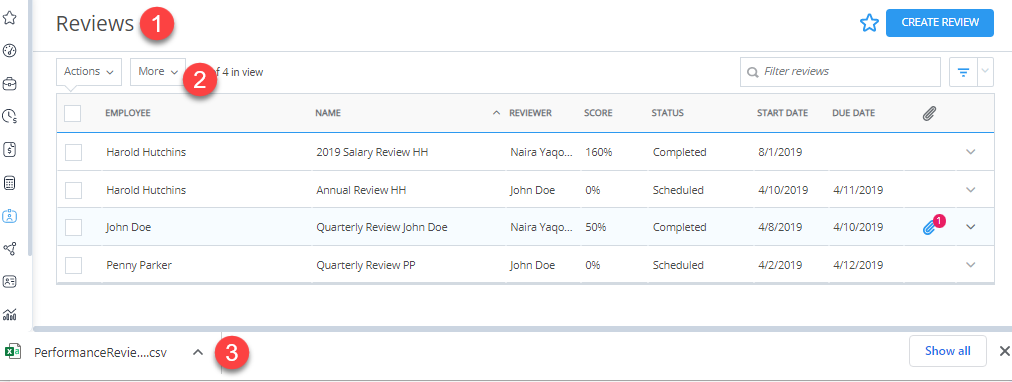Open the downloaded PerformanceRevie....csv file
1012x382 pixels.
click(100, 353)
